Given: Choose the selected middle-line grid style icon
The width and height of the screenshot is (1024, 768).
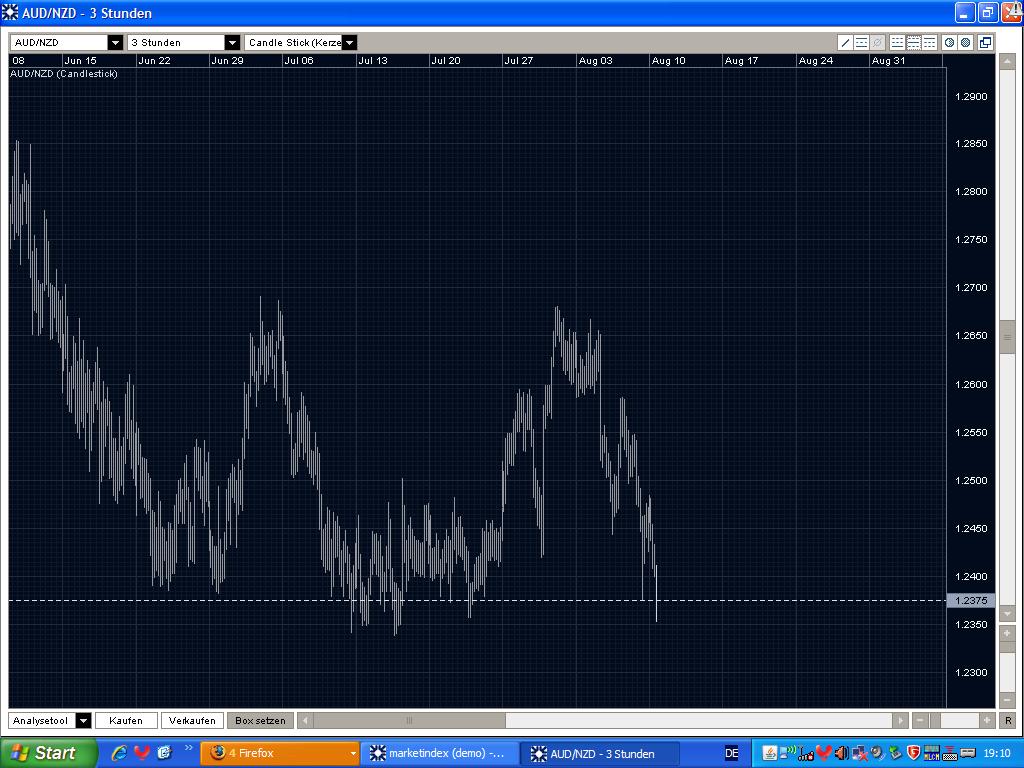Looking at the screenshot, I should click(914, 42).
